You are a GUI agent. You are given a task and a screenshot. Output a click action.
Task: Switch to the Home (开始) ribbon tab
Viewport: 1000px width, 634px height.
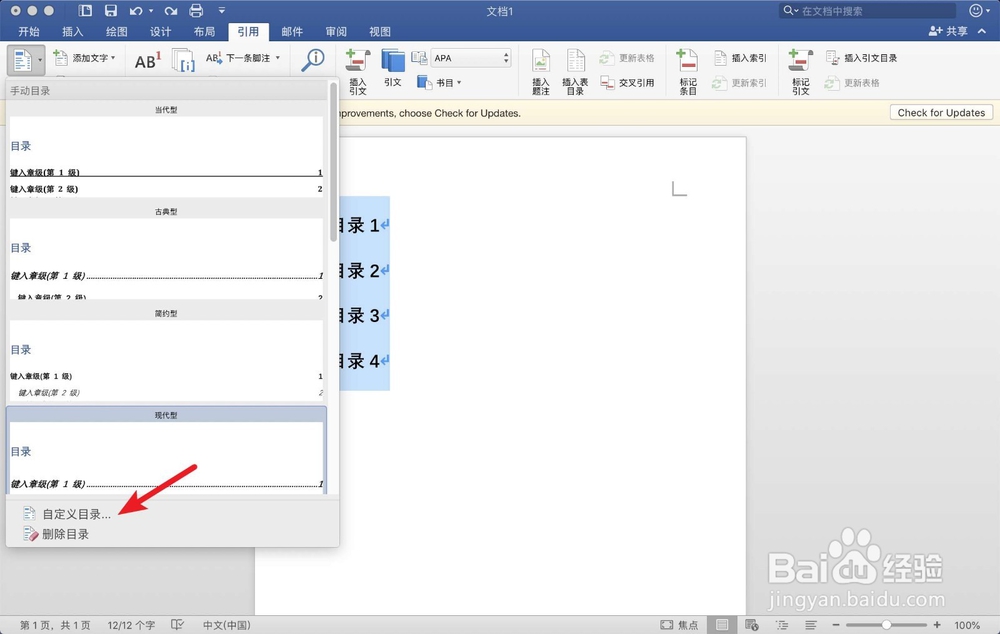coord(29,31)
